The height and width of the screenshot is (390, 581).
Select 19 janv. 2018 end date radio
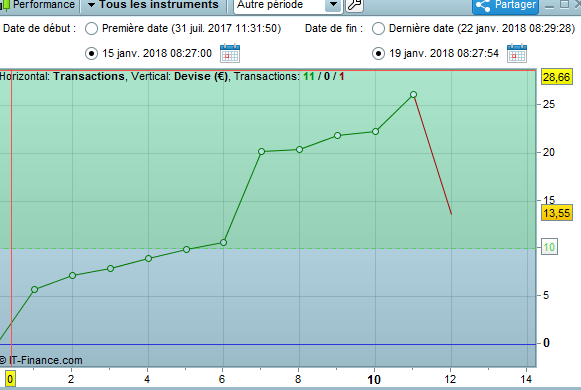click(x=378, y=53)
